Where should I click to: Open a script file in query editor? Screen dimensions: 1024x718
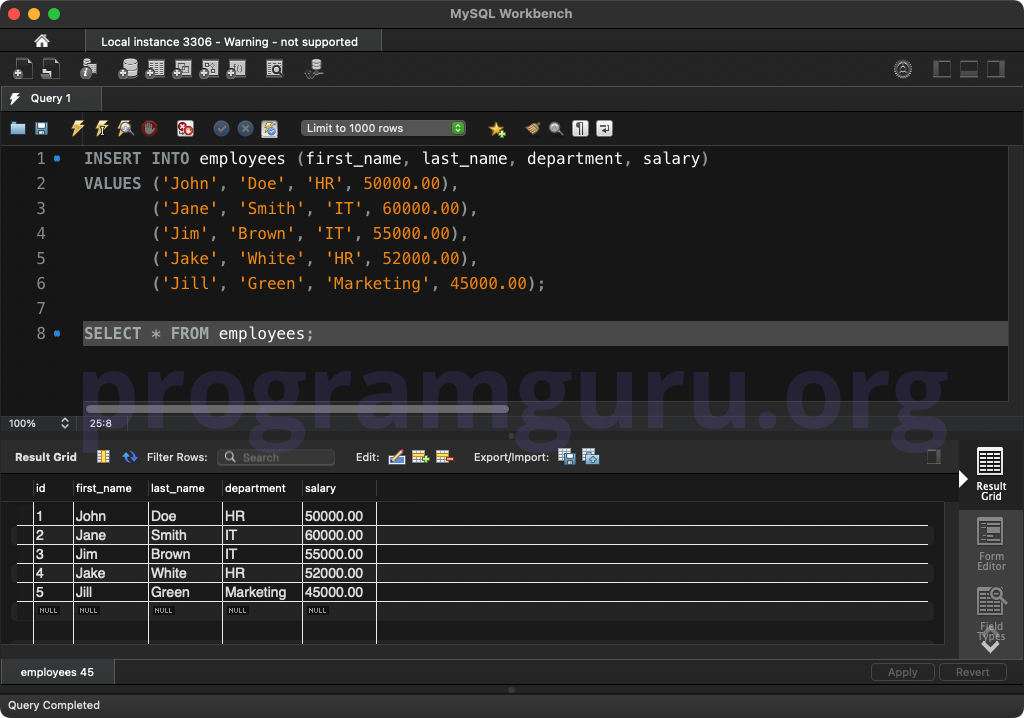(18, 128)
